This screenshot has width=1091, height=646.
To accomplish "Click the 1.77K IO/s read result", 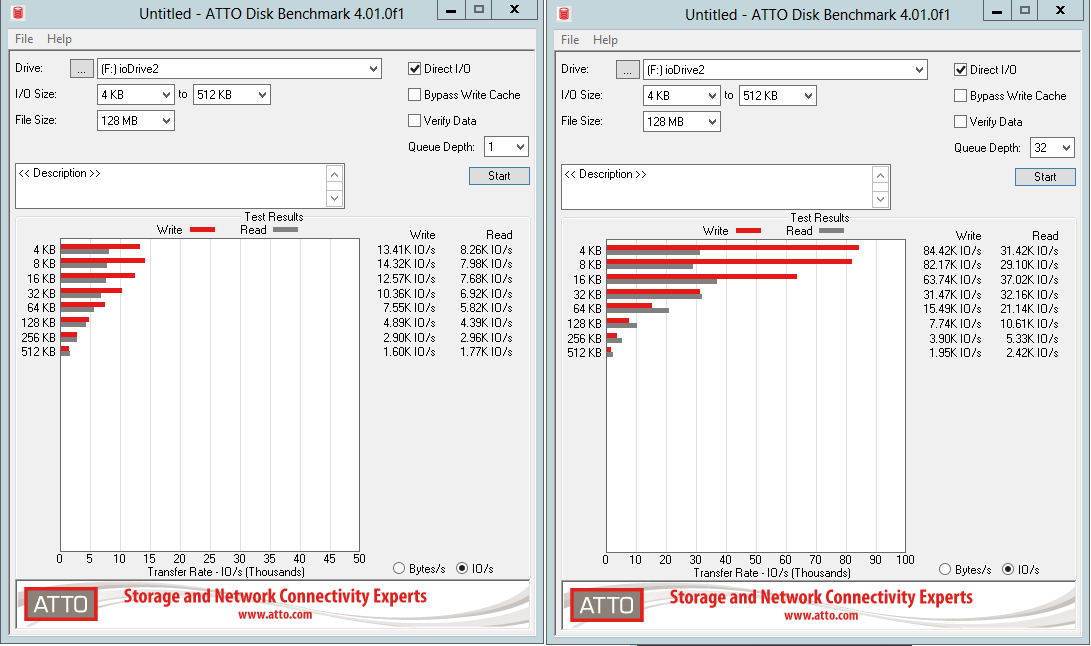I will [x=486, y=352].
